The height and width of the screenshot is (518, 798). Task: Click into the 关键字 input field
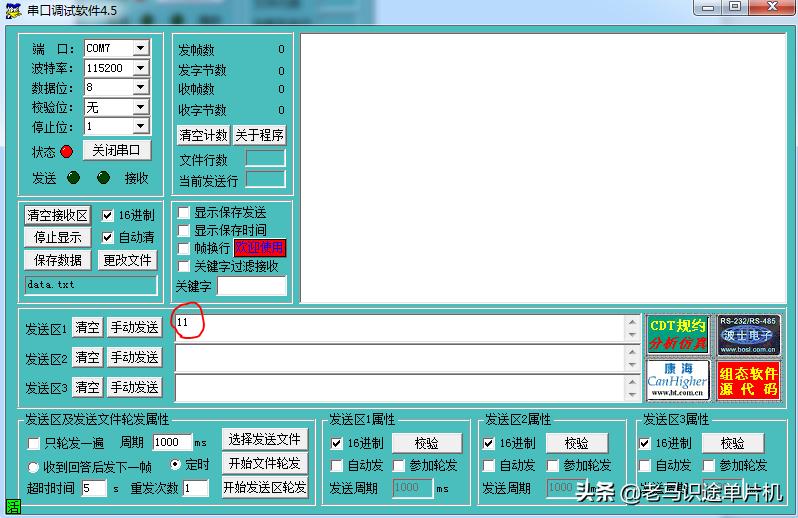(251, 286)
